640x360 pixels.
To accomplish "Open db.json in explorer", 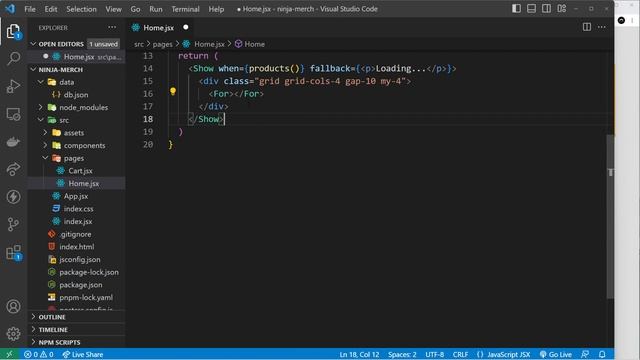I will click(76, 95).
